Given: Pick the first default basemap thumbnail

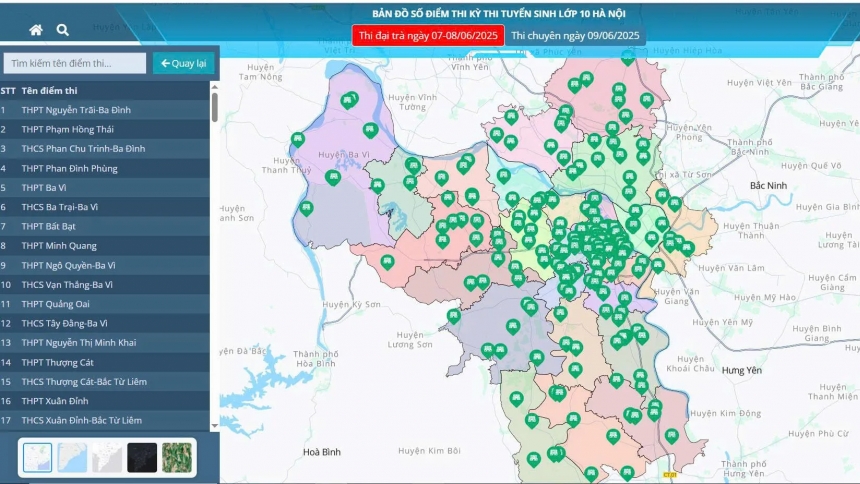Looking at the screenshot, I should [37, 457].
